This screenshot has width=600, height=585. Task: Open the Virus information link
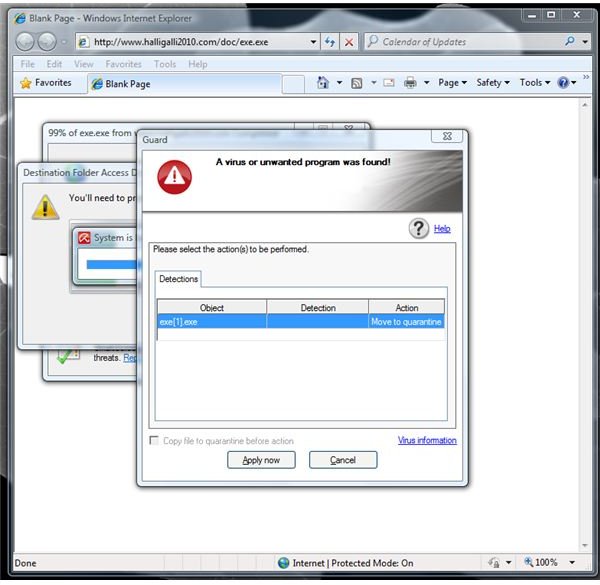pyautogui.click(x=427, y=440)
